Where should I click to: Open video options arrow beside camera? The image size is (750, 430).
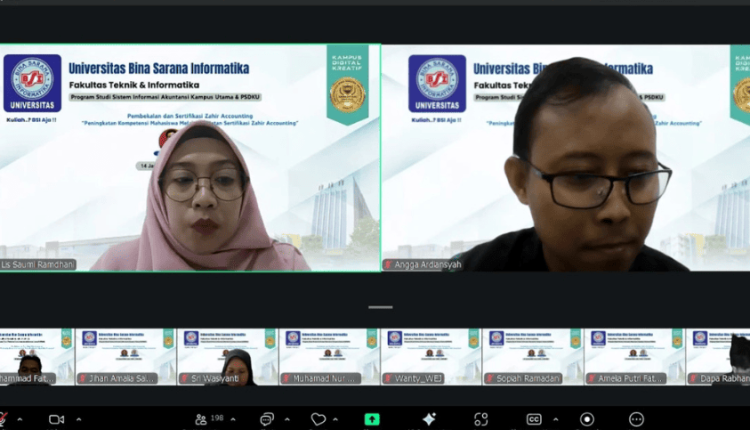(x=79, y=419)
